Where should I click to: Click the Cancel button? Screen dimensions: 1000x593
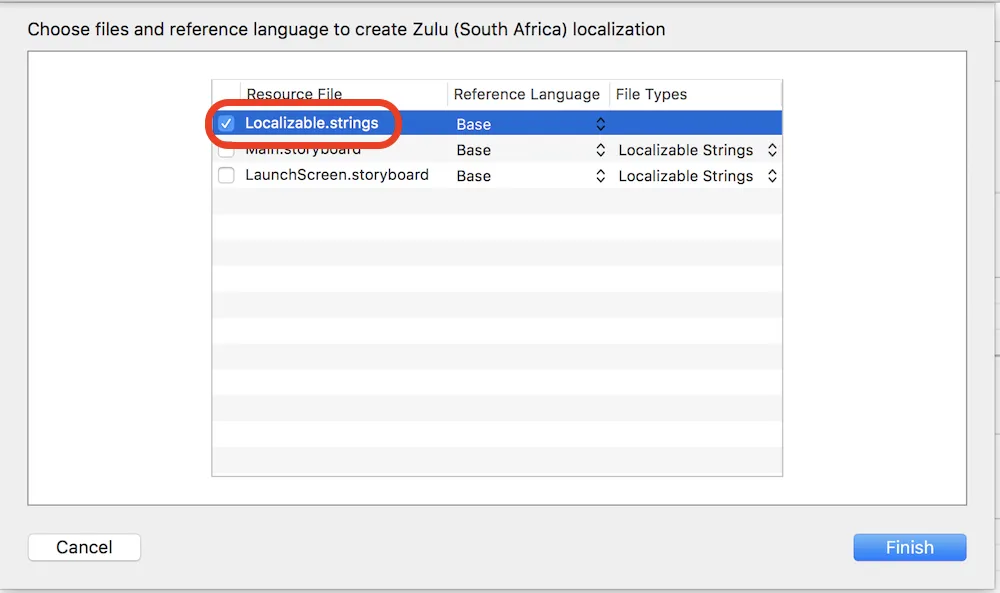coord(84,547)
